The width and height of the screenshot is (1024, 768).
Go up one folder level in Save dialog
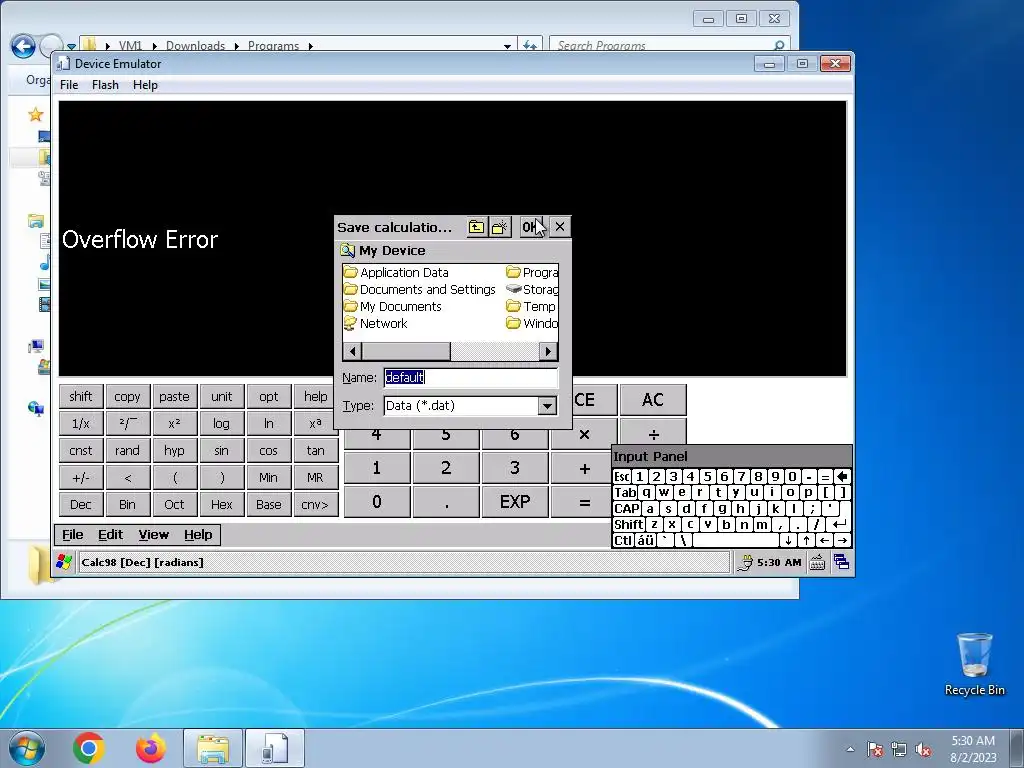tap(476, 227)
